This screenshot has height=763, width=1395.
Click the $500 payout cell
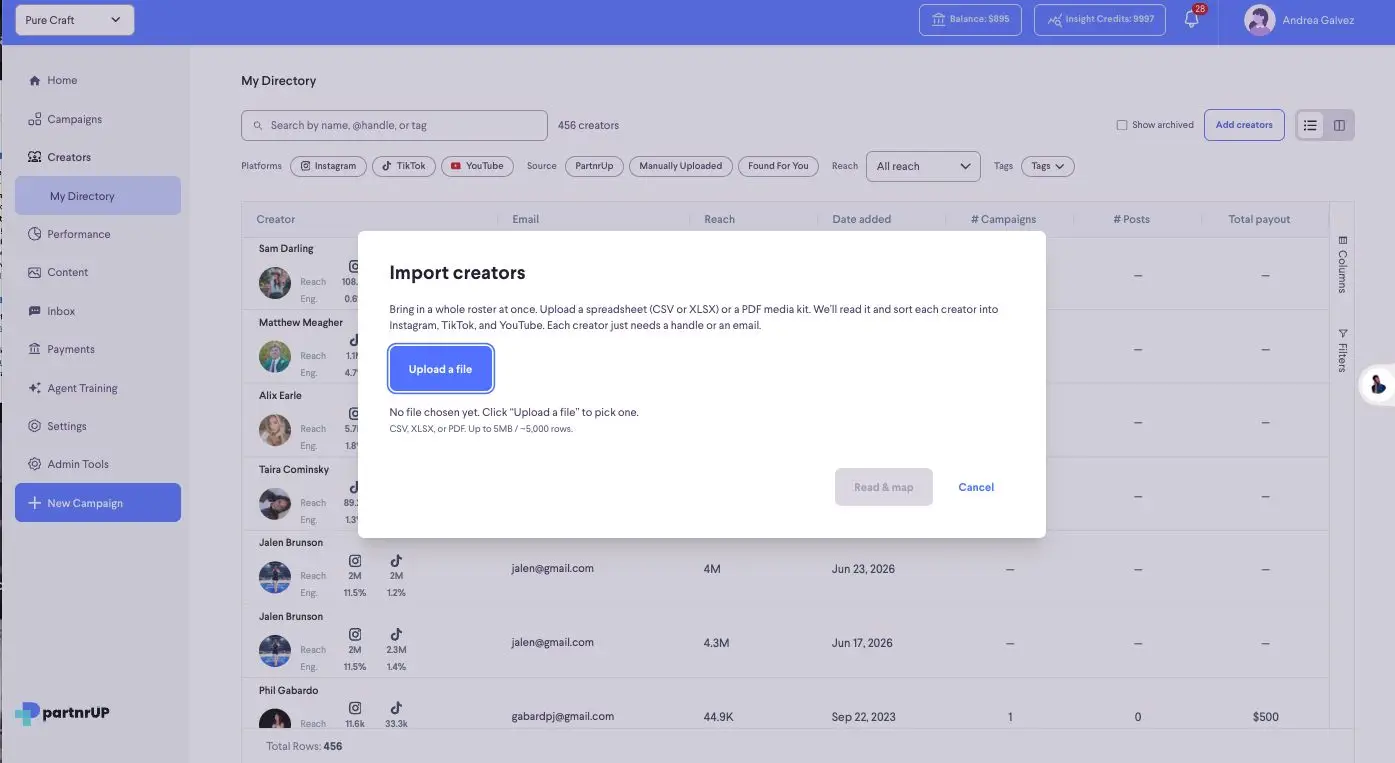point(1265,717)
